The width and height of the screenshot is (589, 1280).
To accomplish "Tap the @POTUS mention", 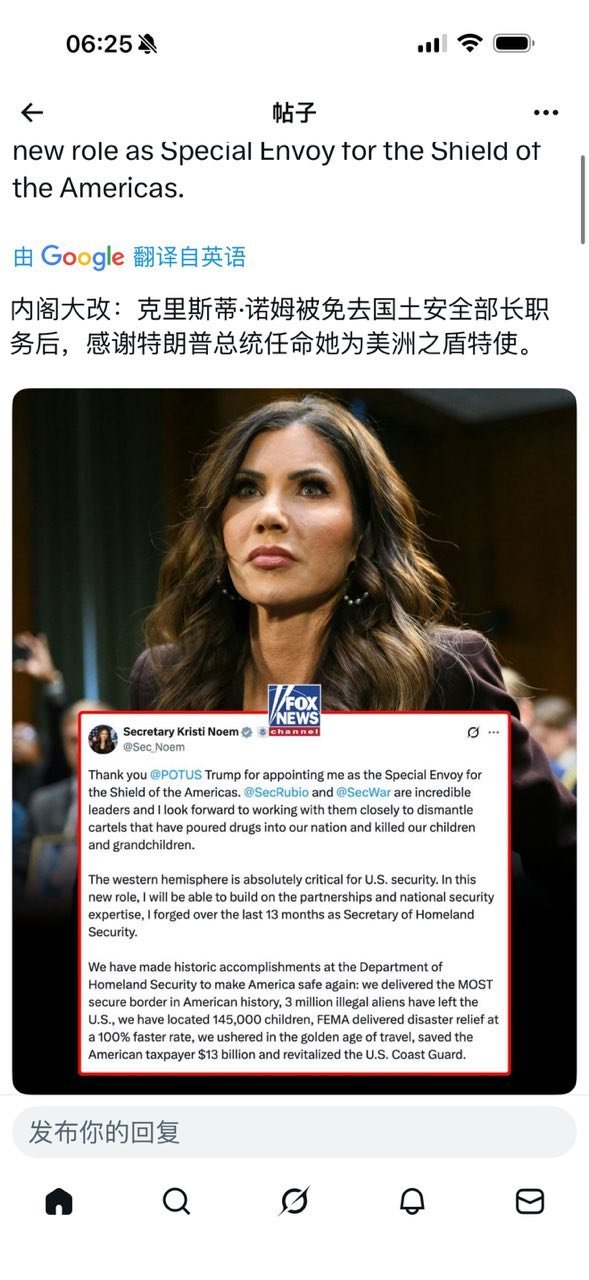I will (x=177, y=775).
